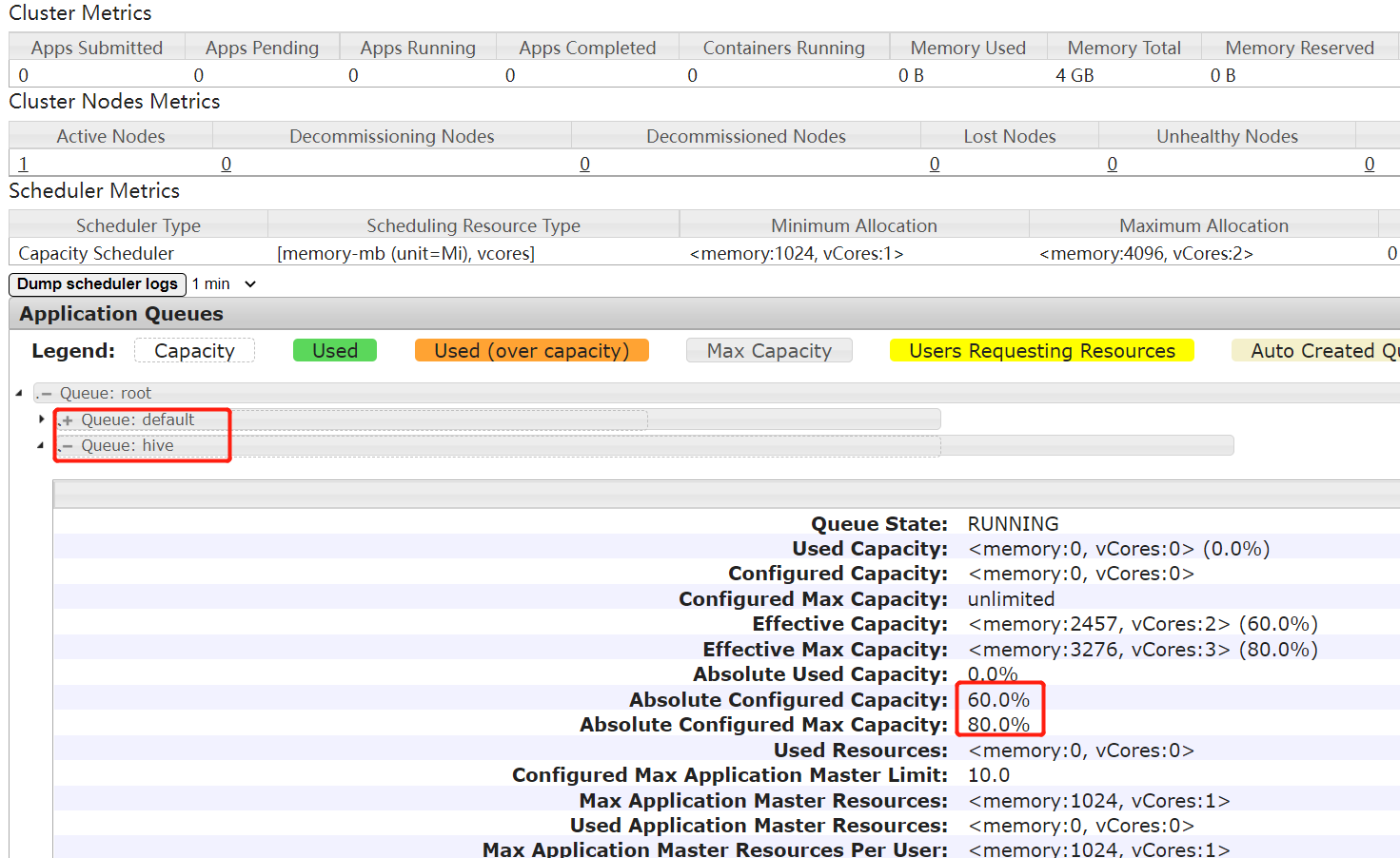1400x858 pixels.
Task: Click the green Used legend swatch
Action: click(x=335, y=350)
